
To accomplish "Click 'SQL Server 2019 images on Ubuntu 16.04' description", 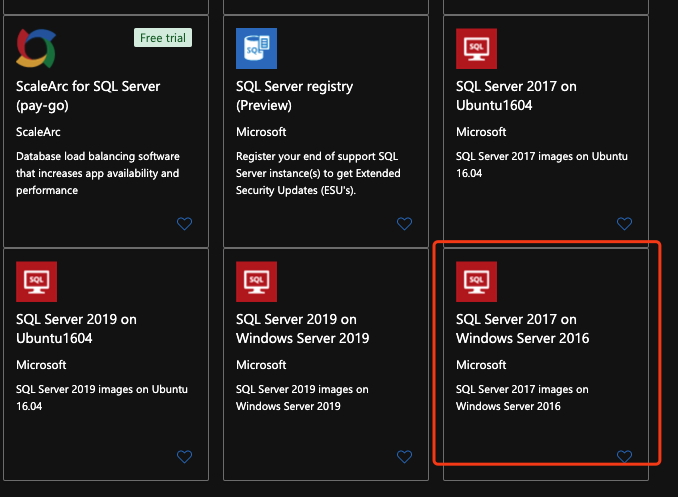I will pyautogui.click(x=102, y=398).
